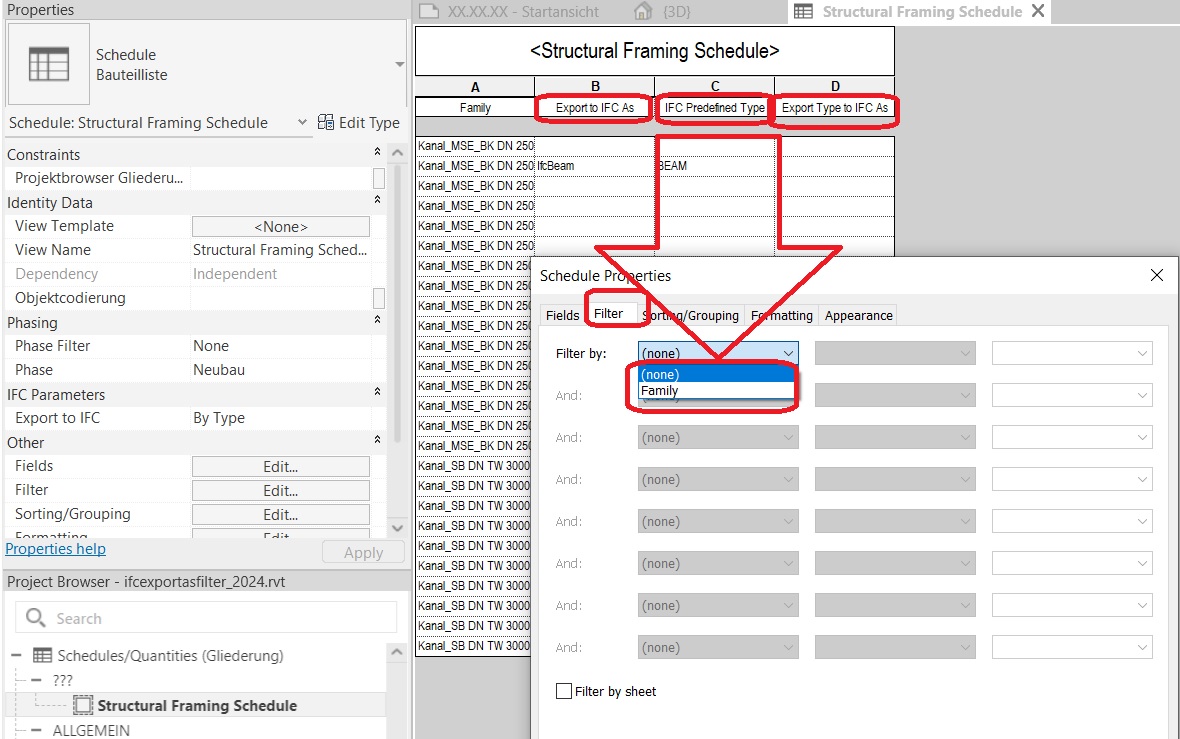Click the association box beside Projektbrowser Gliederung
Screen dimensions: 1180x739
(378, 178)
